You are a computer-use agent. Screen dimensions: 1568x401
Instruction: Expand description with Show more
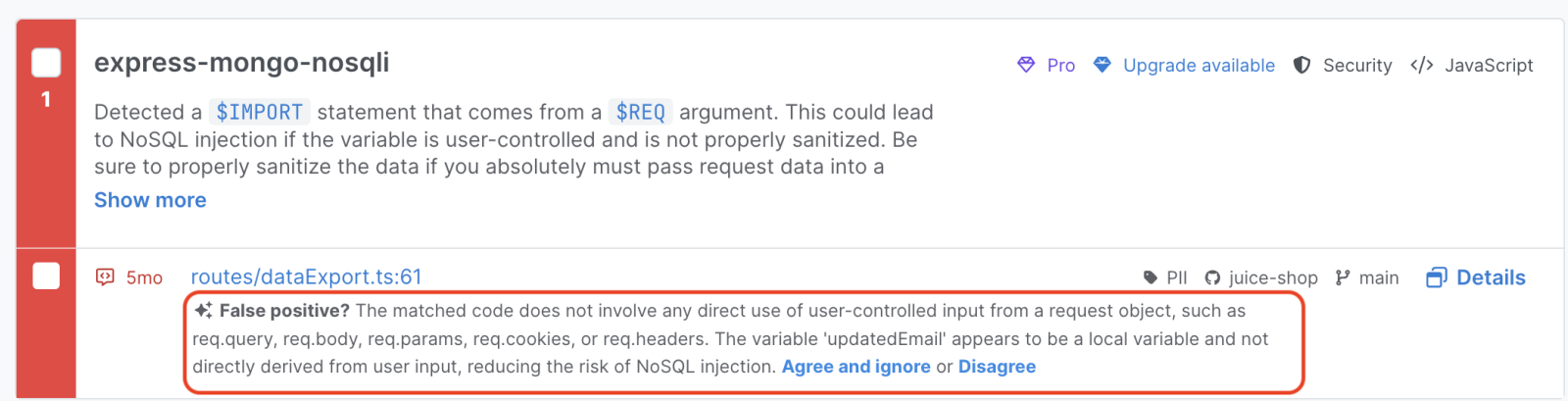150,200
